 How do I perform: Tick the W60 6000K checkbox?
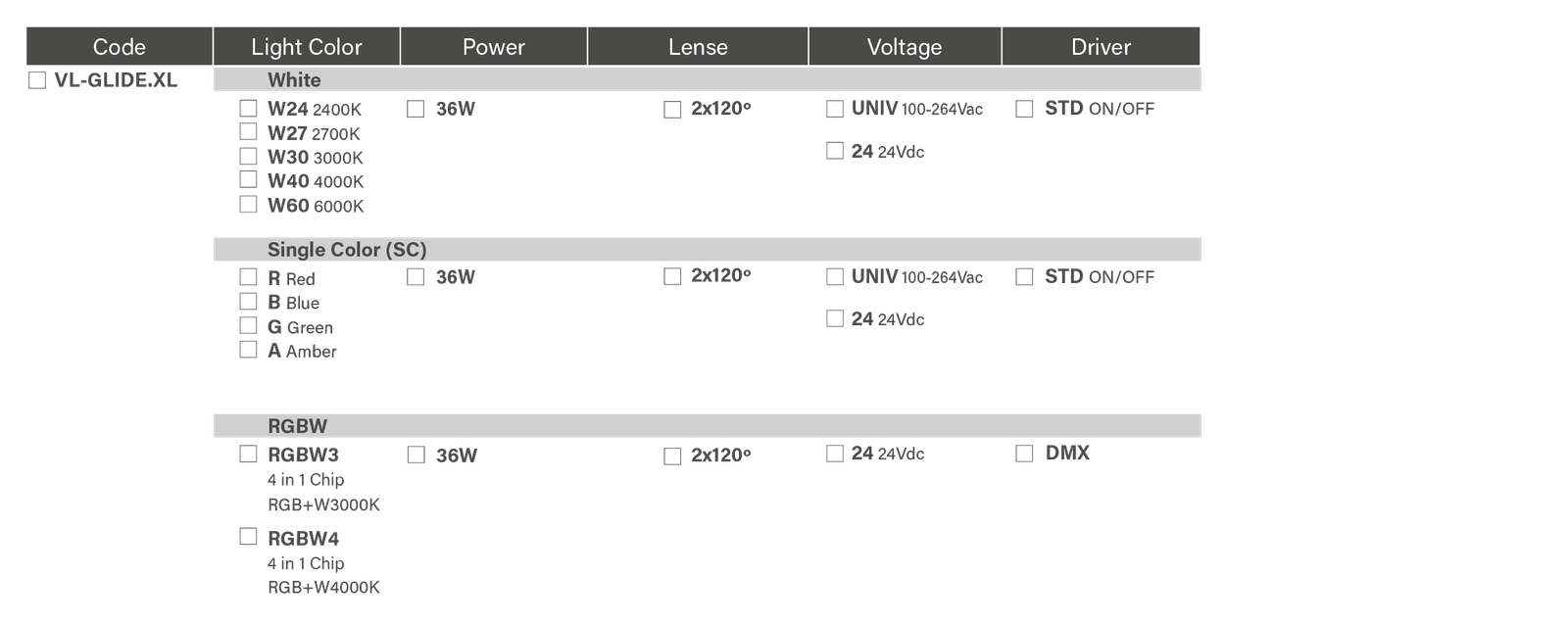pyautogui.click(x=249, y=205)
